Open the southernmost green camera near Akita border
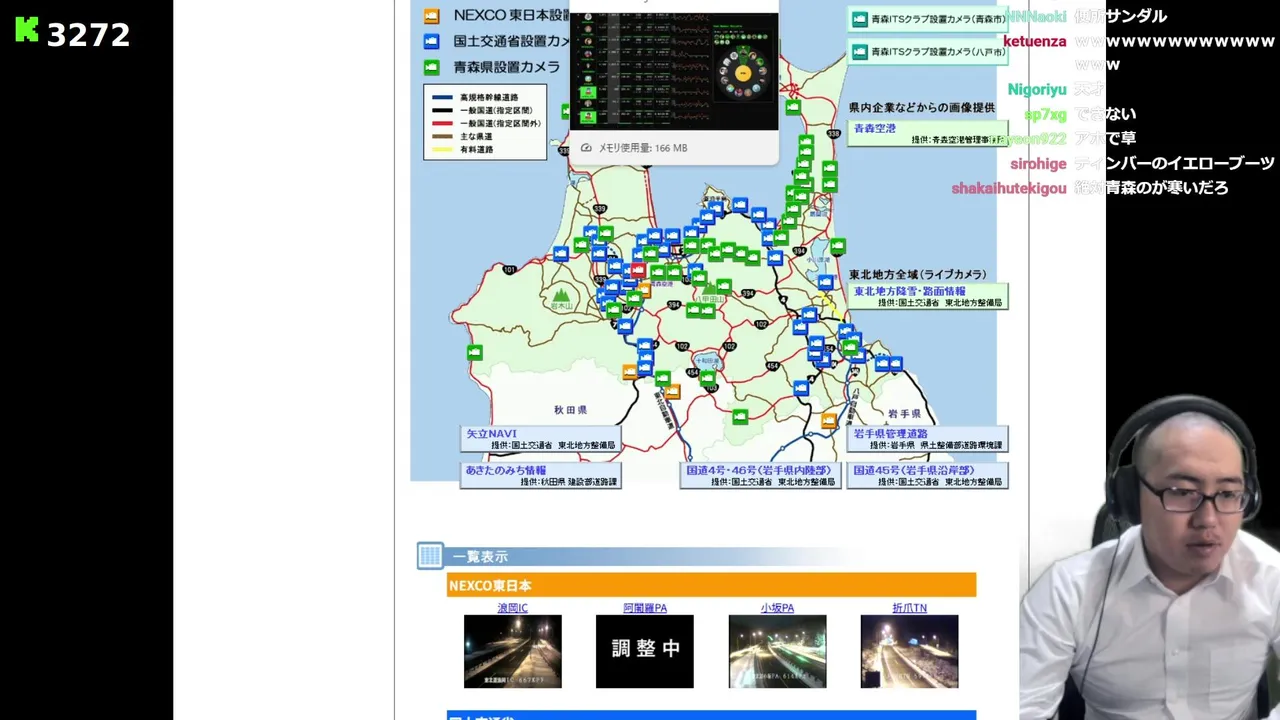The width and height of the screenshot is (1280, 720). point(740,416)
